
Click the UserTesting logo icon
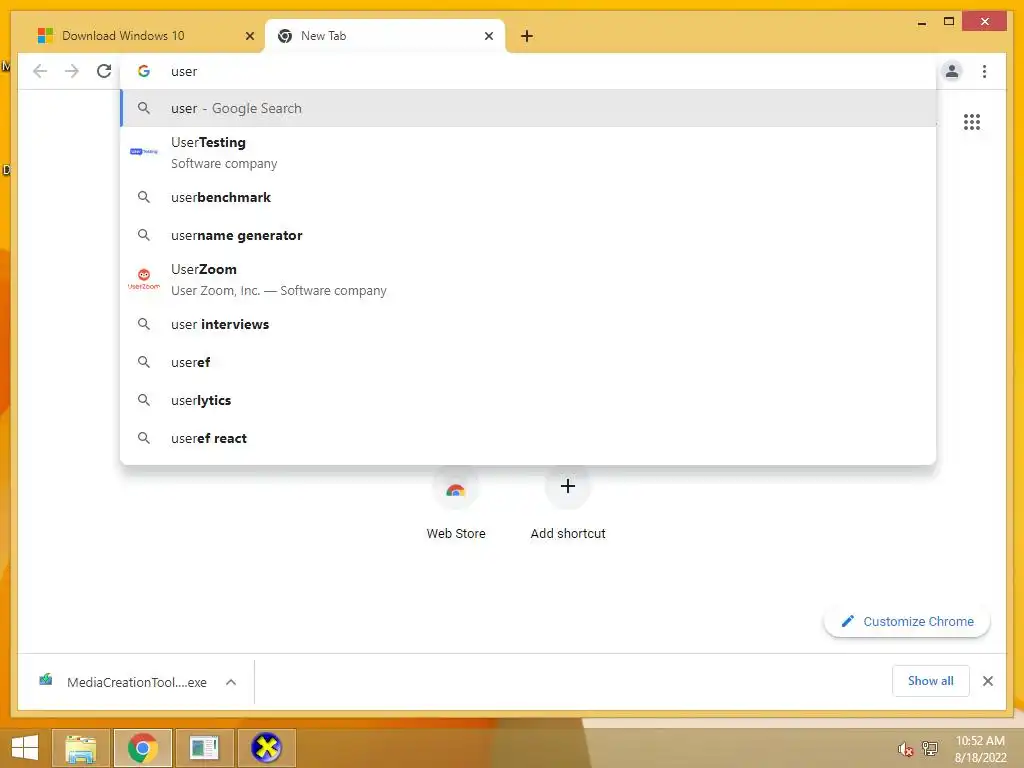[x=144, y=152]
